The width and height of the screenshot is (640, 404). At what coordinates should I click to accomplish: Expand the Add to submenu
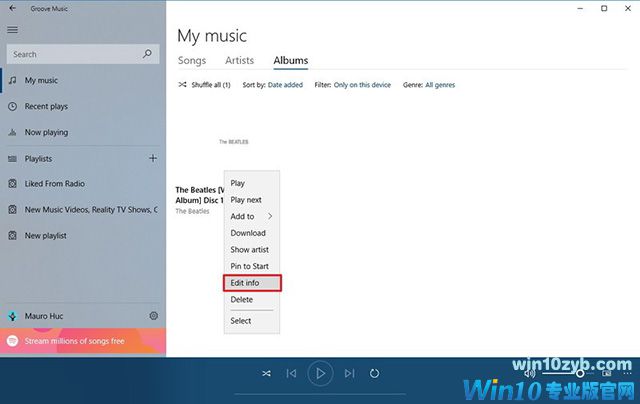point(251,216)
